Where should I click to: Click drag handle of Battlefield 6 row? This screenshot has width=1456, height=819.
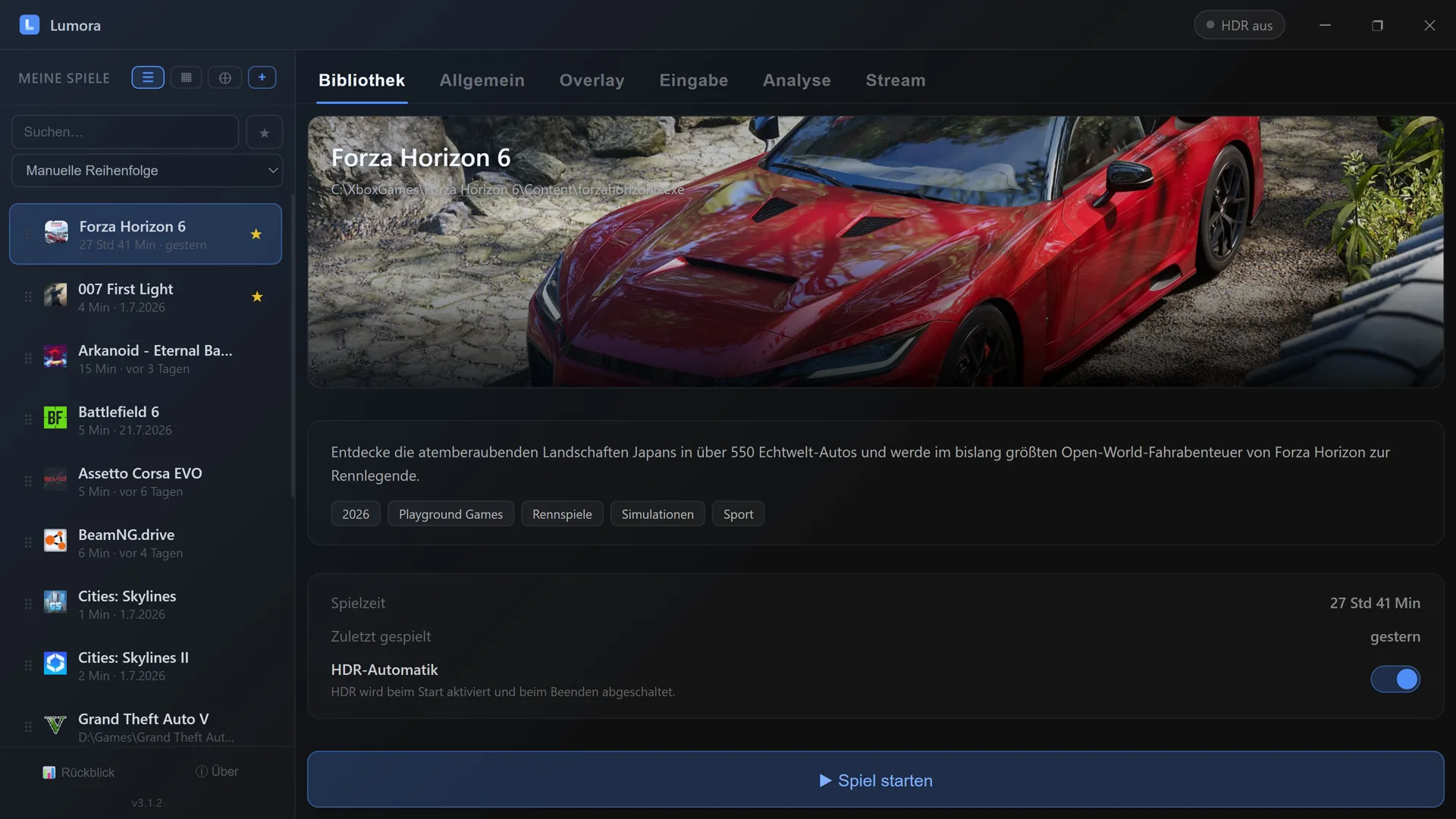28,419
